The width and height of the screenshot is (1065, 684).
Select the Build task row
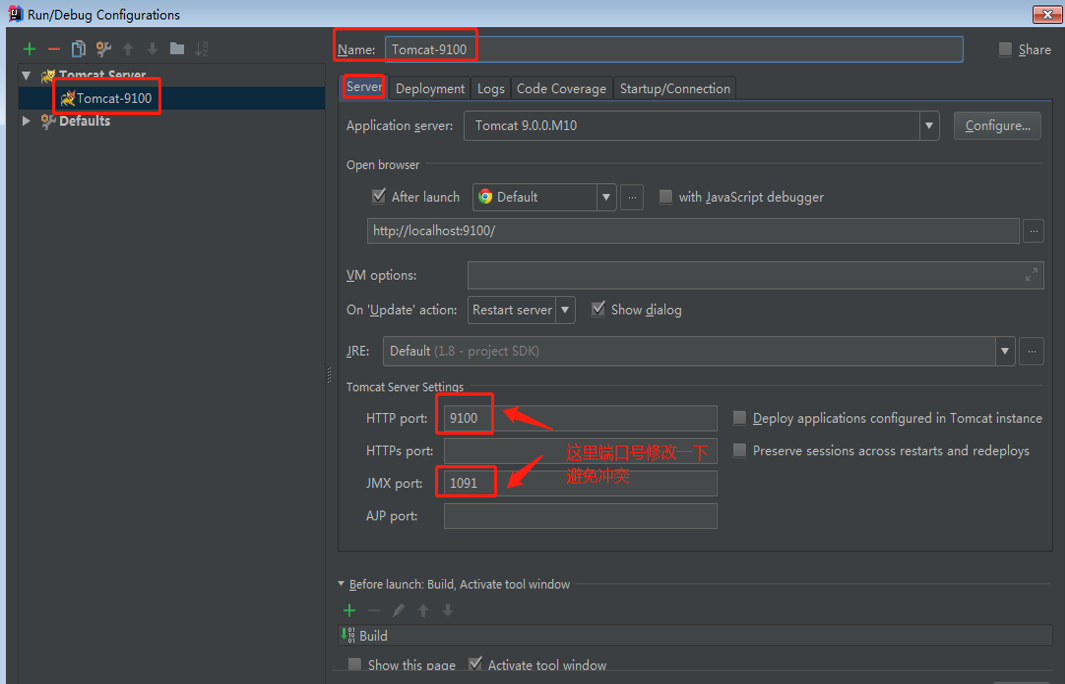[x=696, y=636]
